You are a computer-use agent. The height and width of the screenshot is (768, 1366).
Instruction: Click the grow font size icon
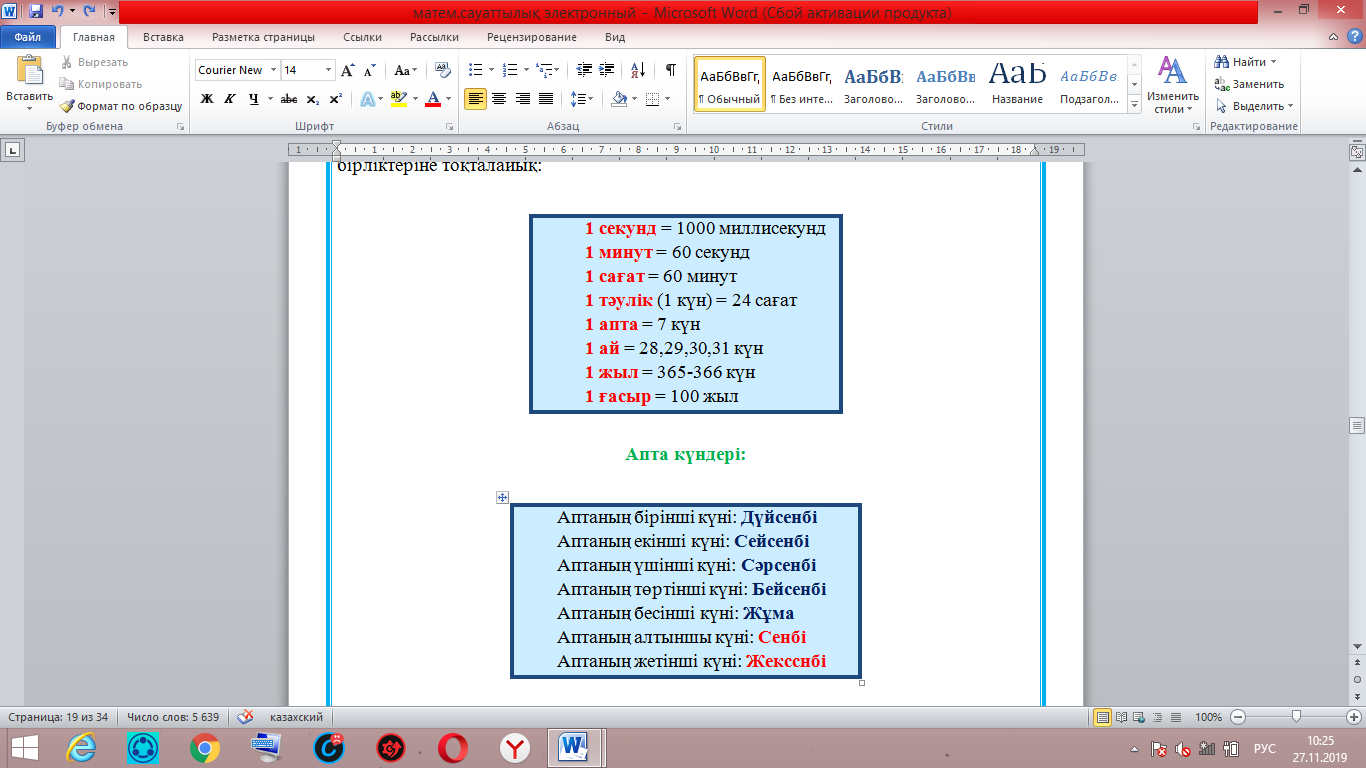[347, 70]
